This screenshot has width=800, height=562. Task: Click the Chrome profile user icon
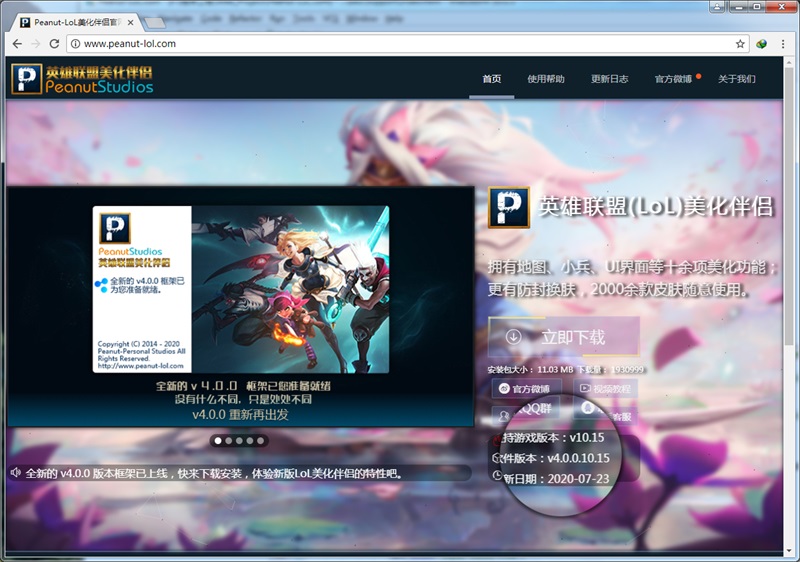[717, 7]
